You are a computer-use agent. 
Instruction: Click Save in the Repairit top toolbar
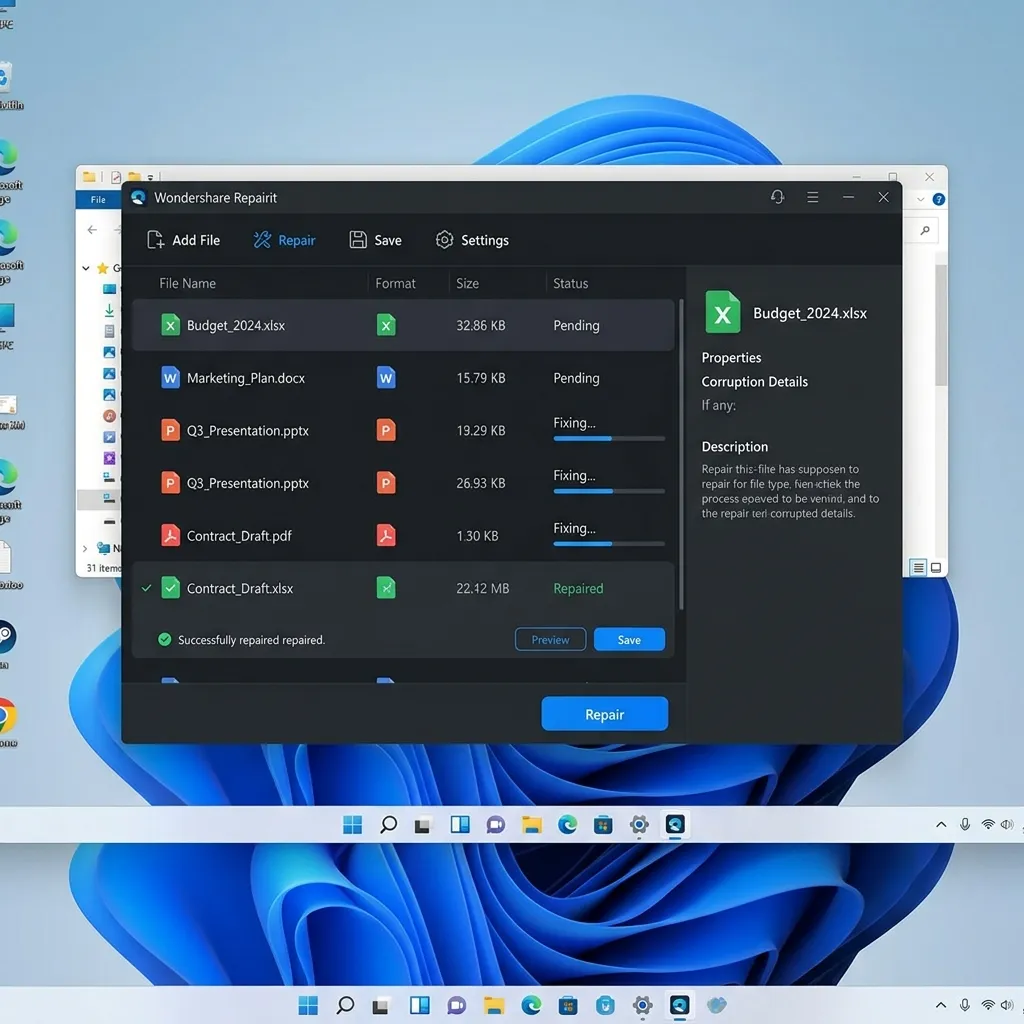click(x=376, y=240)
